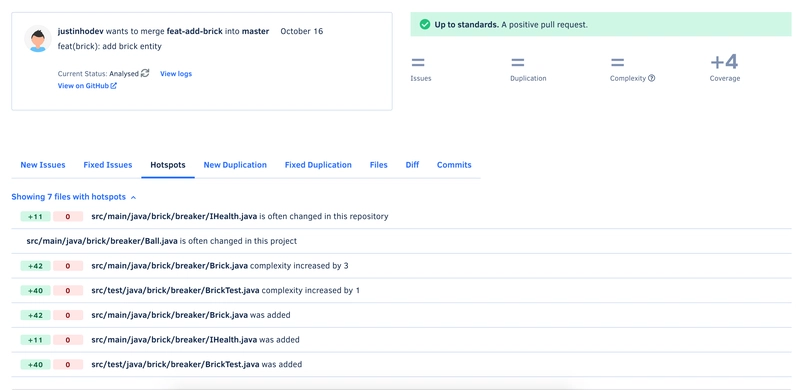Open the New Duplication tab
The height and width of the screenshot is (390, 800).
[235, 165]
